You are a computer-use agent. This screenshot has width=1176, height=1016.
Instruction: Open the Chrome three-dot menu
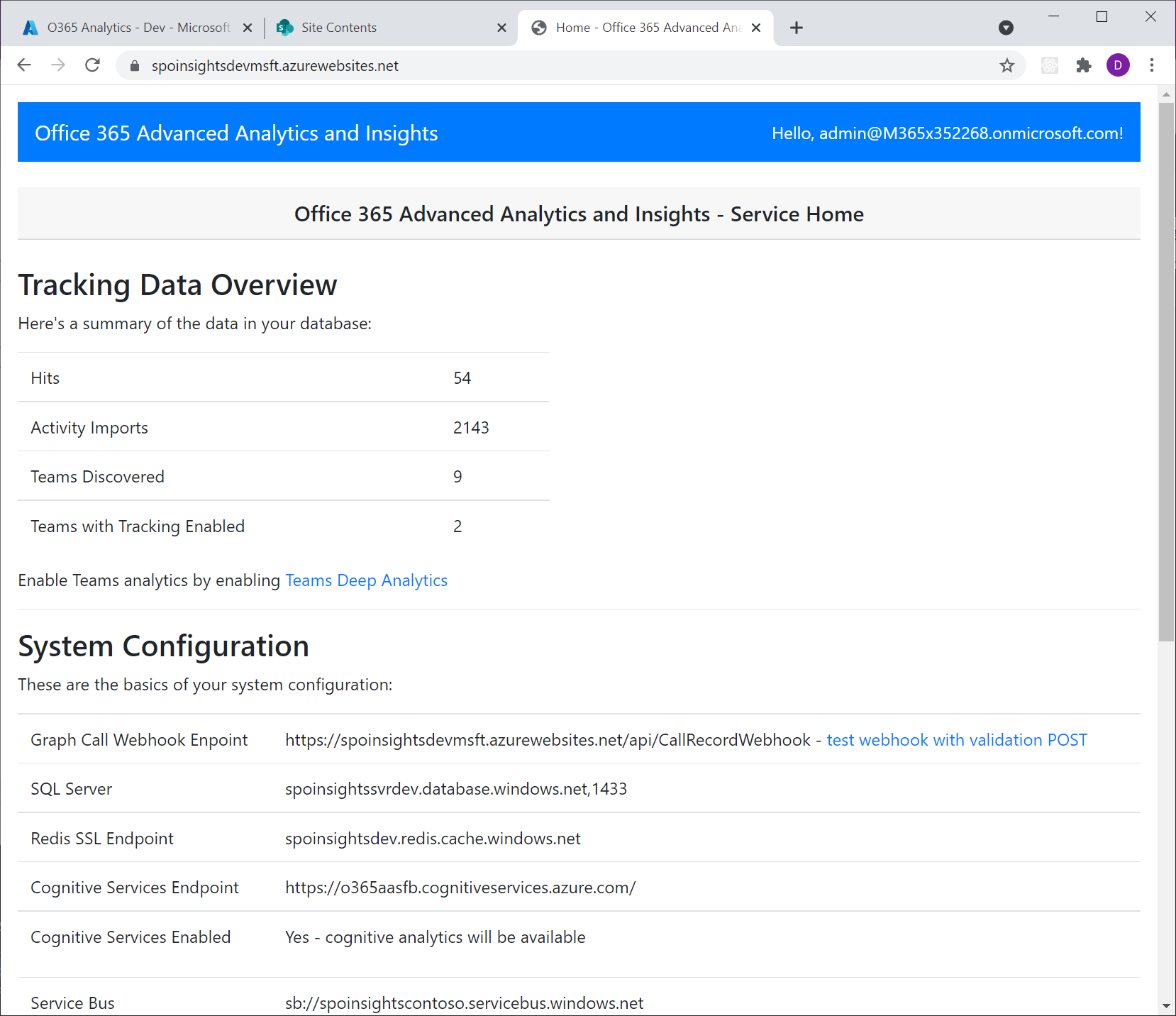pyautogui.click(x=1152, y=65)
